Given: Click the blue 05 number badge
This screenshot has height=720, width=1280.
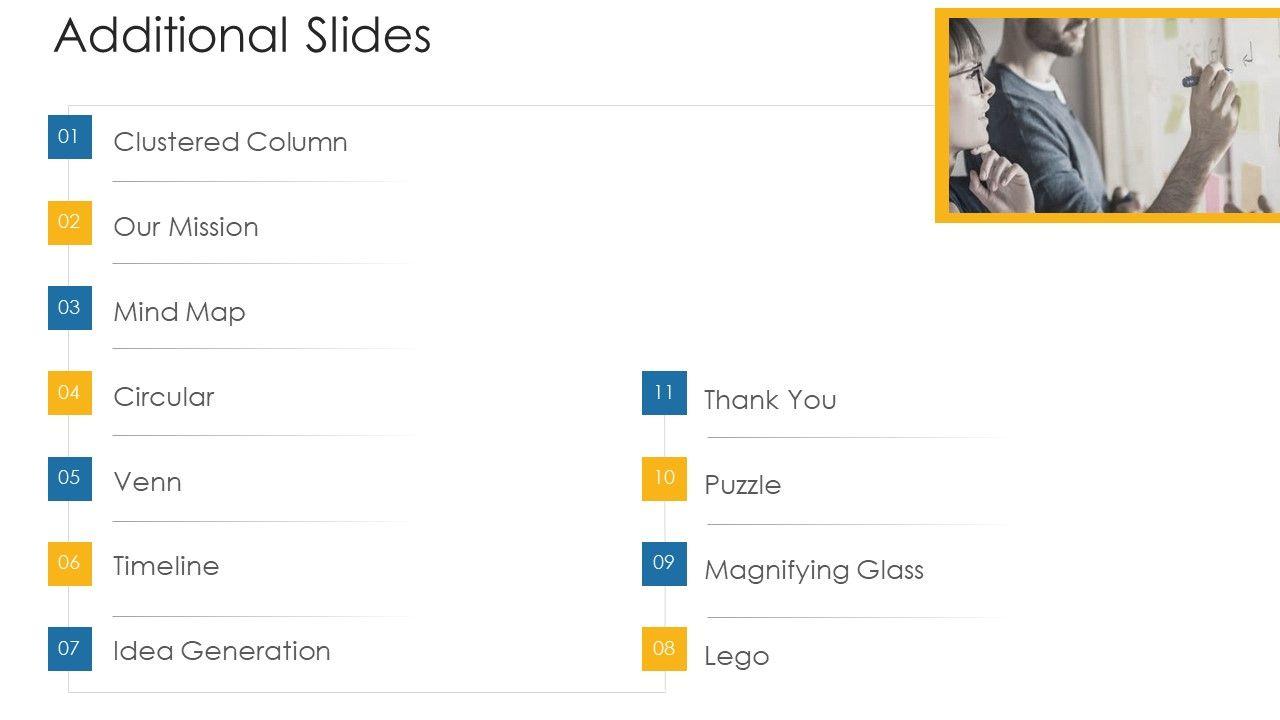Looking at the screenshot, I should pyautogui.click(x=70, y=478).
